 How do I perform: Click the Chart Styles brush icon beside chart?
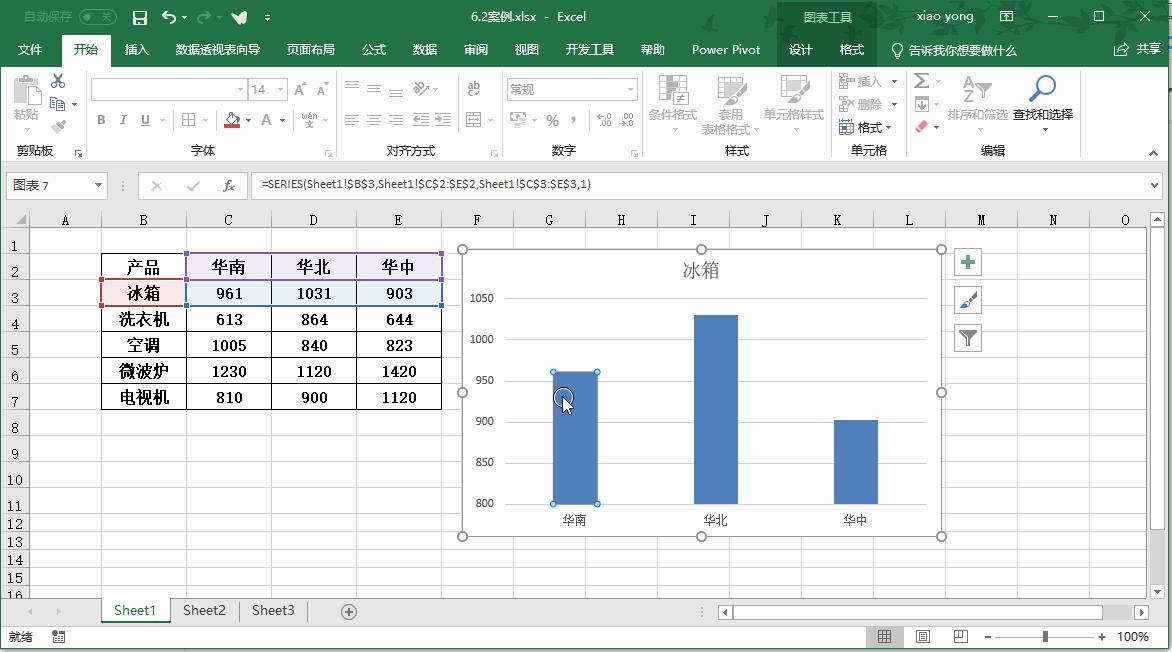click(966, 300)
